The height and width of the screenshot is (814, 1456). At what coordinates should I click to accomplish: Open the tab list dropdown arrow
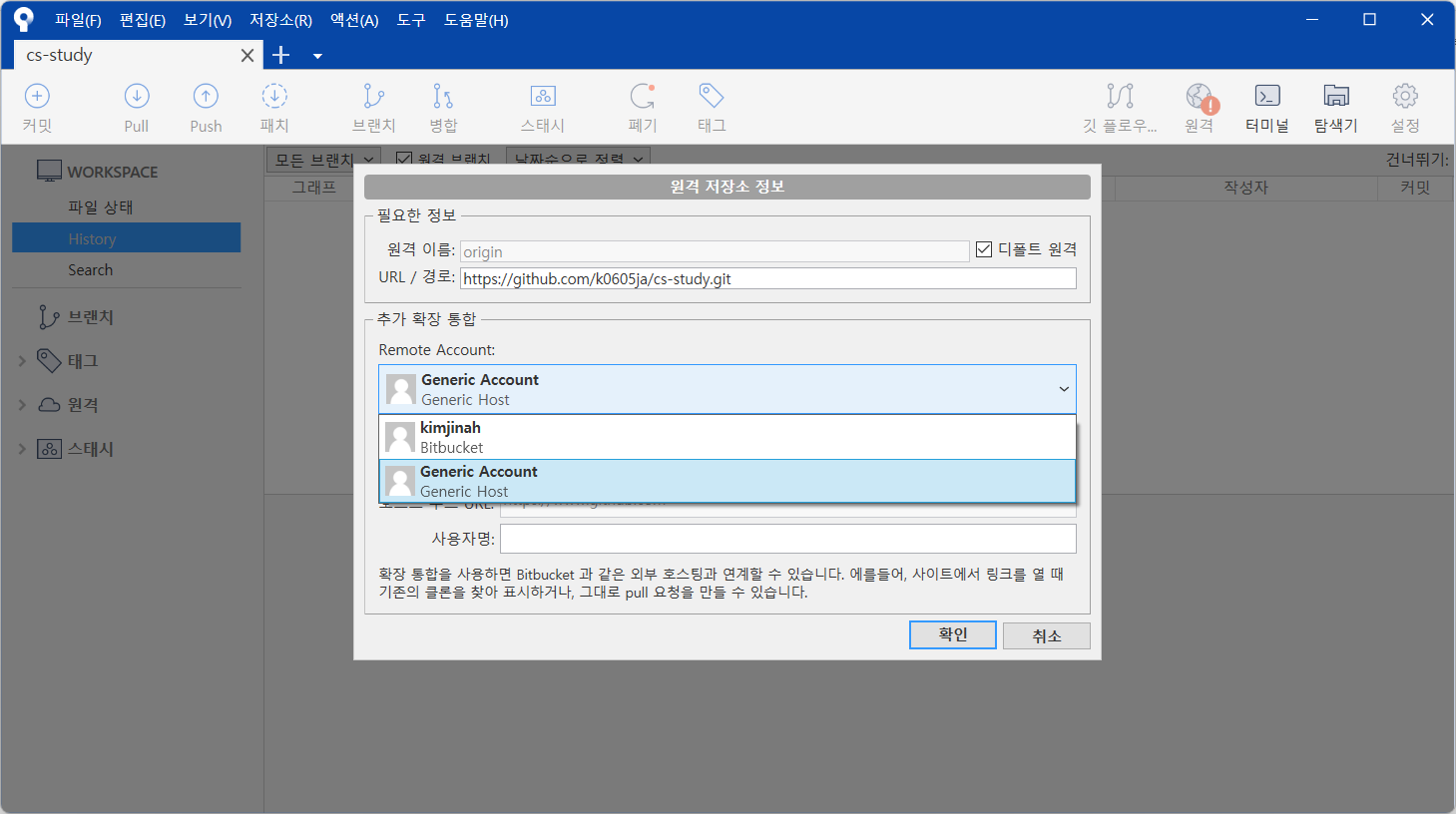pos(317,56)
